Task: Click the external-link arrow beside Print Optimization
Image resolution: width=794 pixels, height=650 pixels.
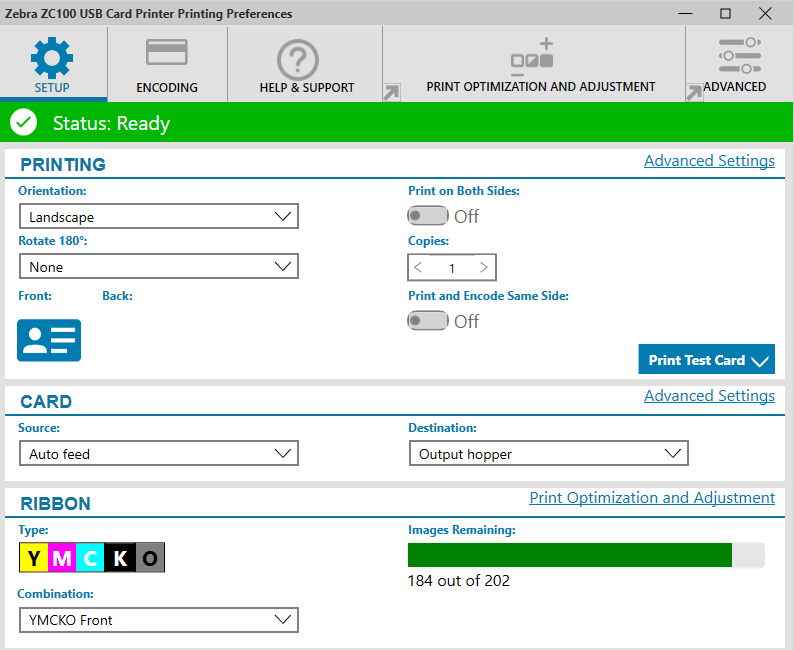Action: click(x=391, y=93)
